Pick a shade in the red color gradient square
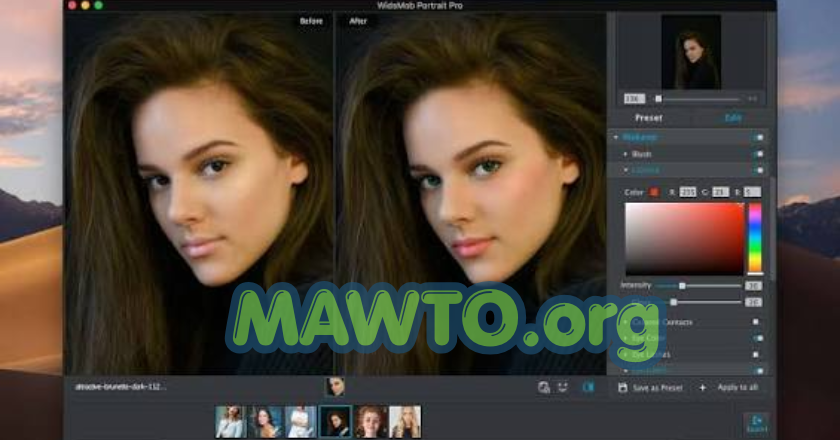 click(685, 239)
